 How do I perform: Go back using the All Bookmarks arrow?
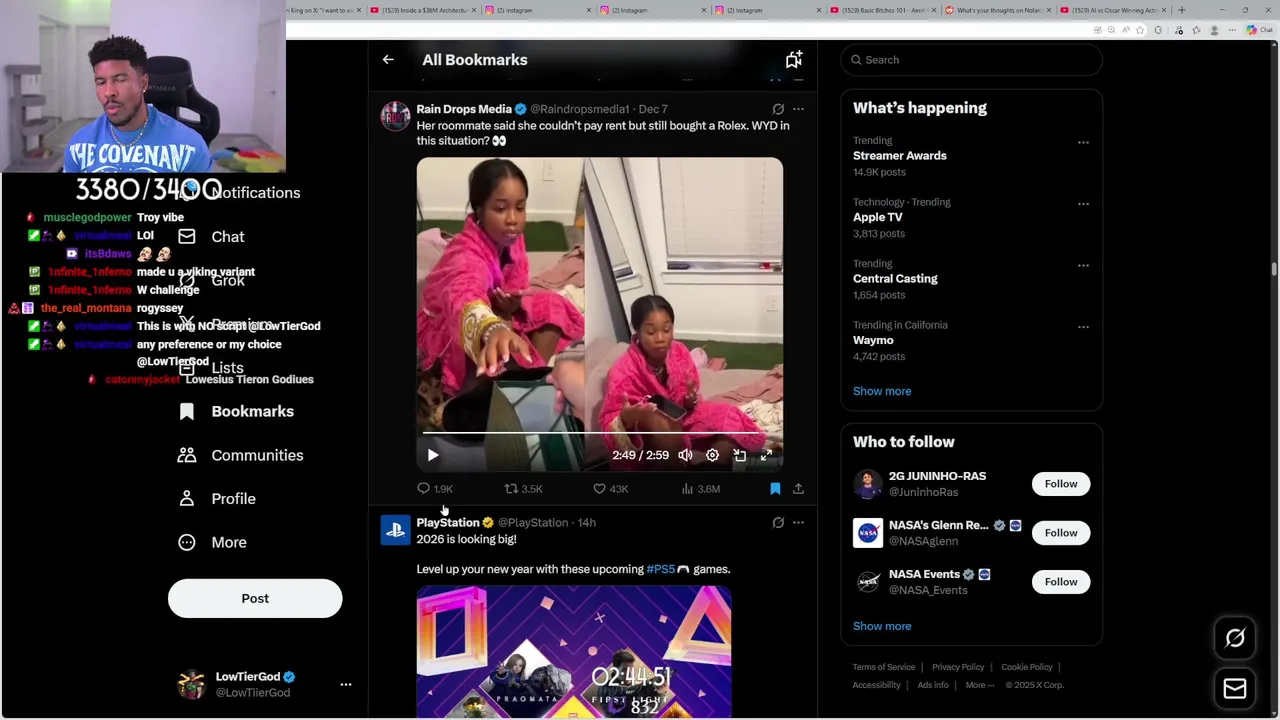(388, 60)
